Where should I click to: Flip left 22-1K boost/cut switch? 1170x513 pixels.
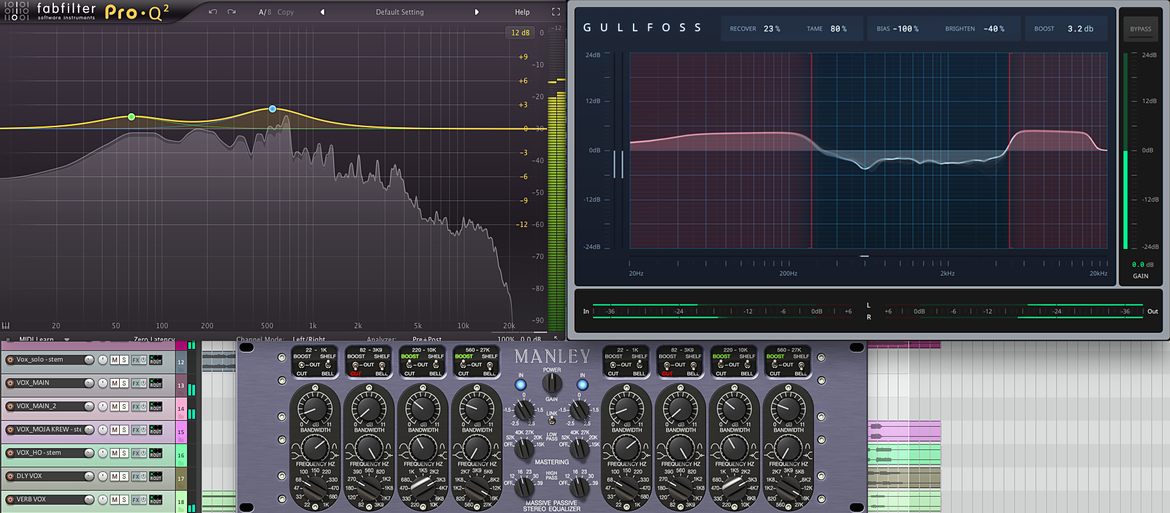tap(301, 365)
